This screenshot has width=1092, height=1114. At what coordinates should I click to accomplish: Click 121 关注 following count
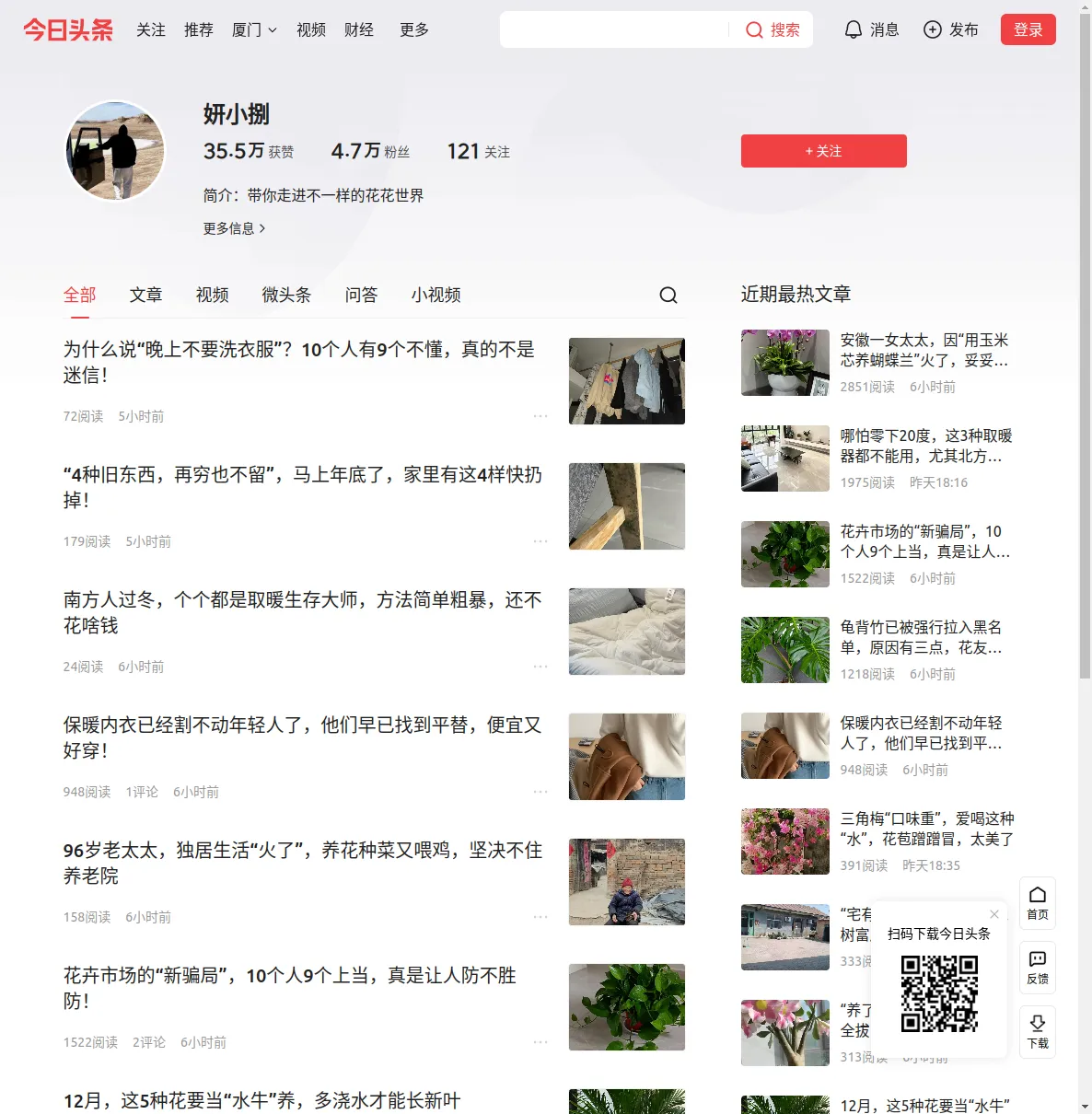click(x=479, y=151)
